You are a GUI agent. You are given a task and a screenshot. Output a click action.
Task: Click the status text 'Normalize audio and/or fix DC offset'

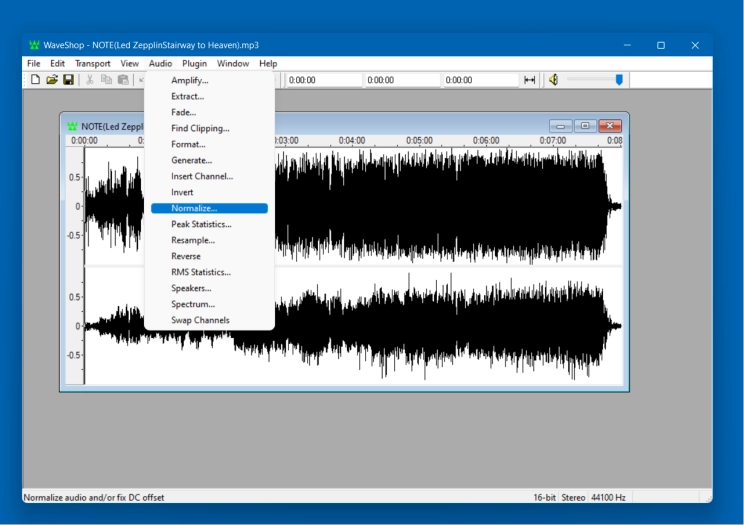tap(94, 497)
